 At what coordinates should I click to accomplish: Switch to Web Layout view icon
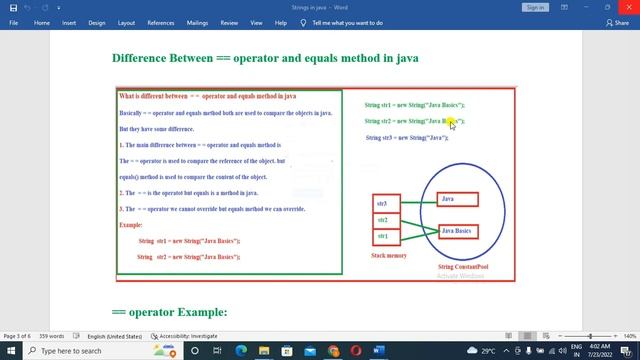click(x=546, y=336)
